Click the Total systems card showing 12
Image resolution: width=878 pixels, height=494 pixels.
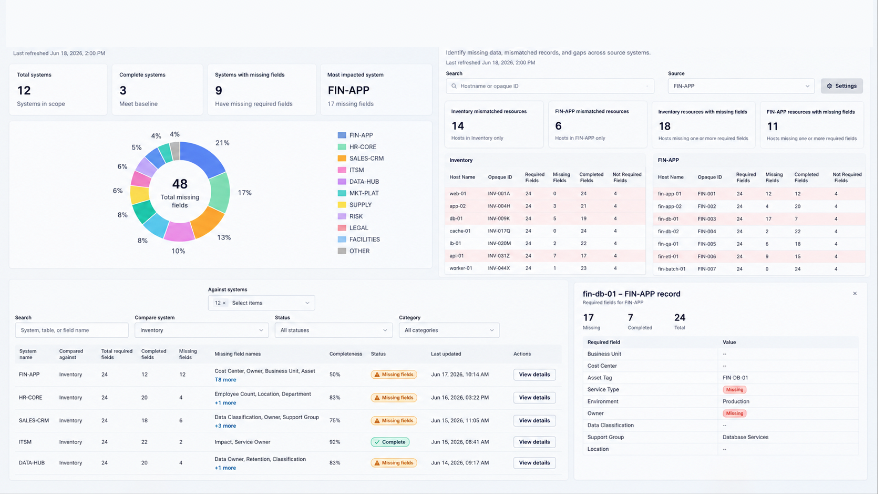(x=58, y=90)
